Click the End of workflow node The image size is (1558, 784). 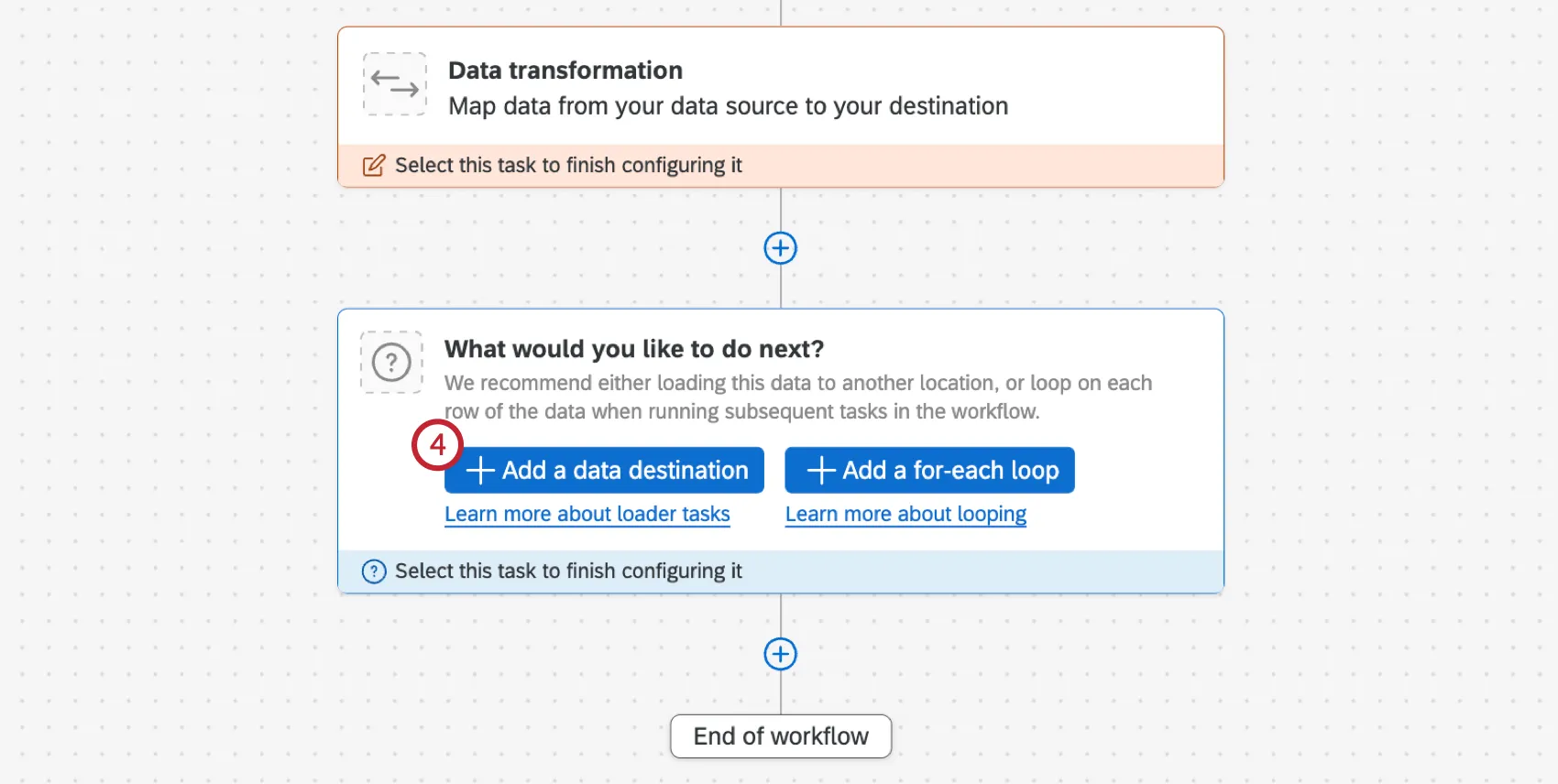click(x=780, y=735)
